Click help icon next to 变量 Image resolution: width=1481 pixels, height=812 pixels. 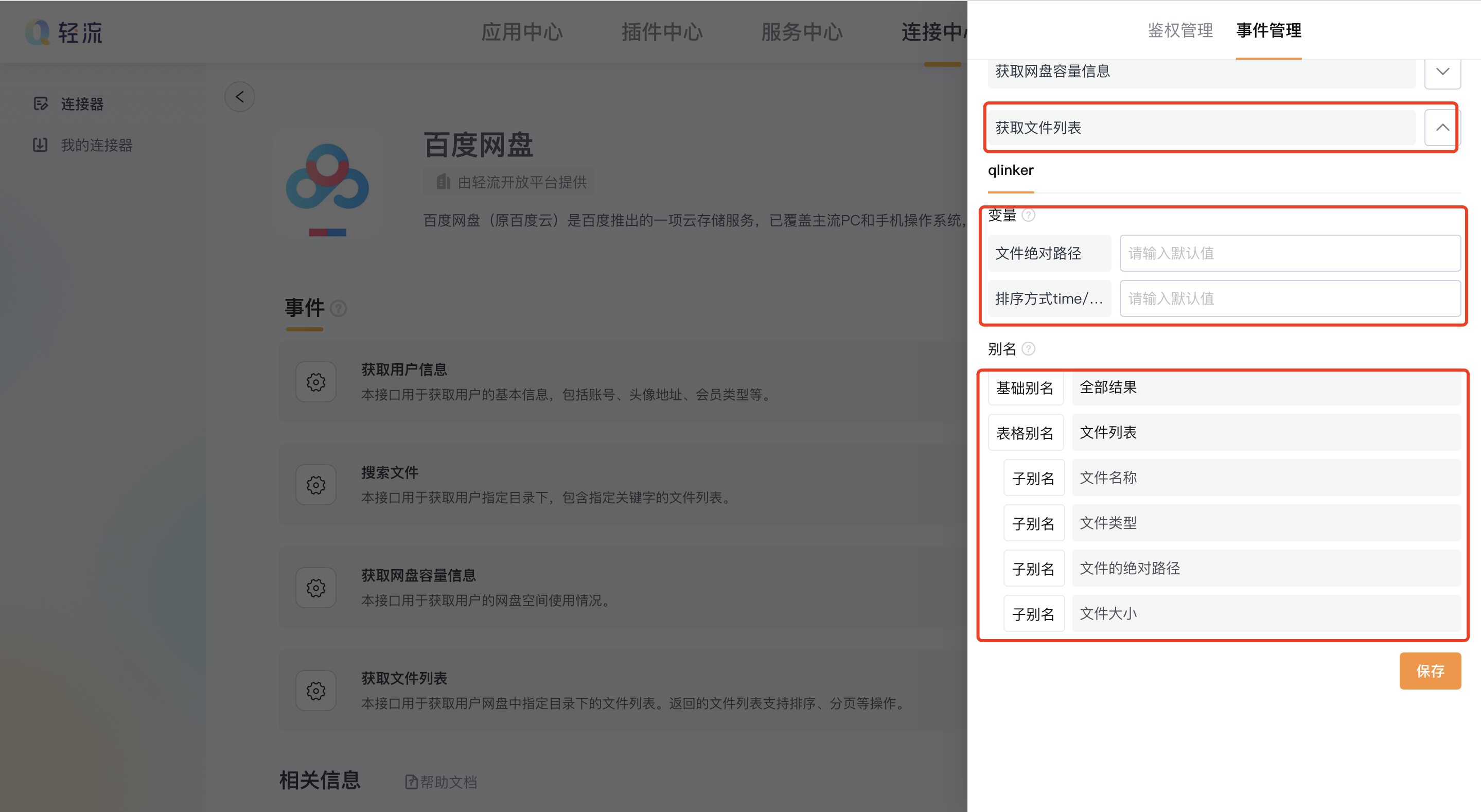click(1029, 215)
